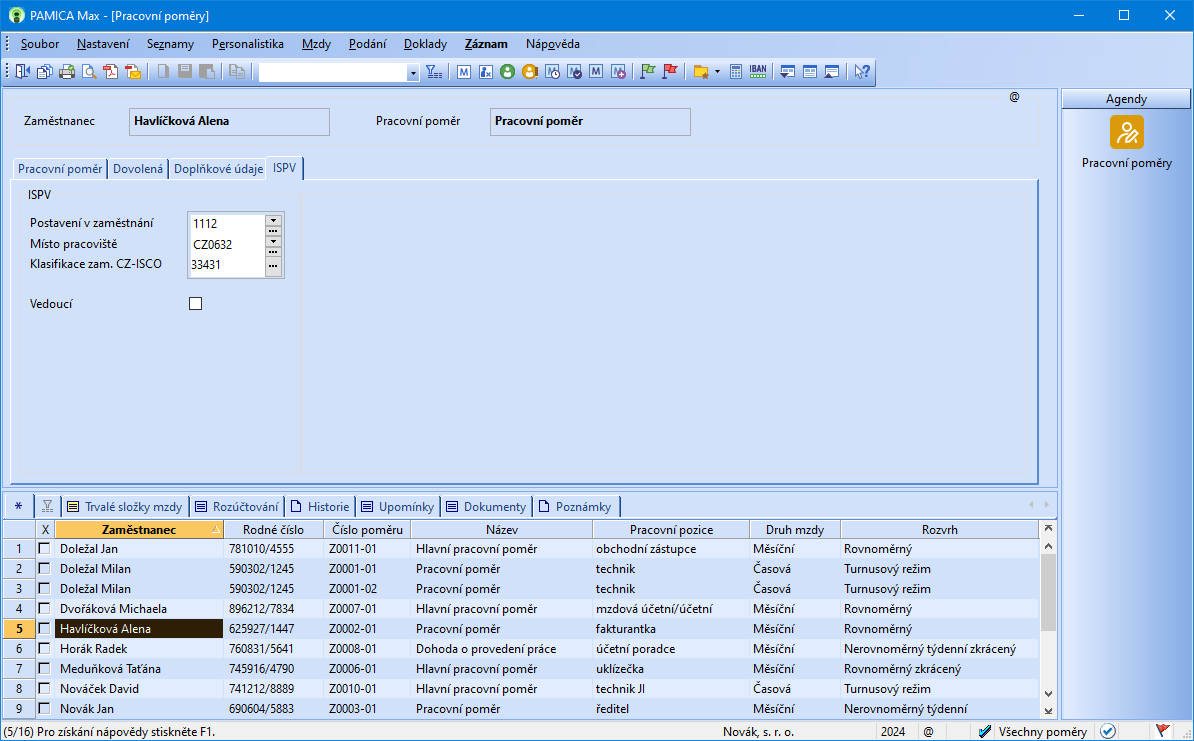Click the red flag toolbar icon

pyautogui.click(x=669, y=72)
